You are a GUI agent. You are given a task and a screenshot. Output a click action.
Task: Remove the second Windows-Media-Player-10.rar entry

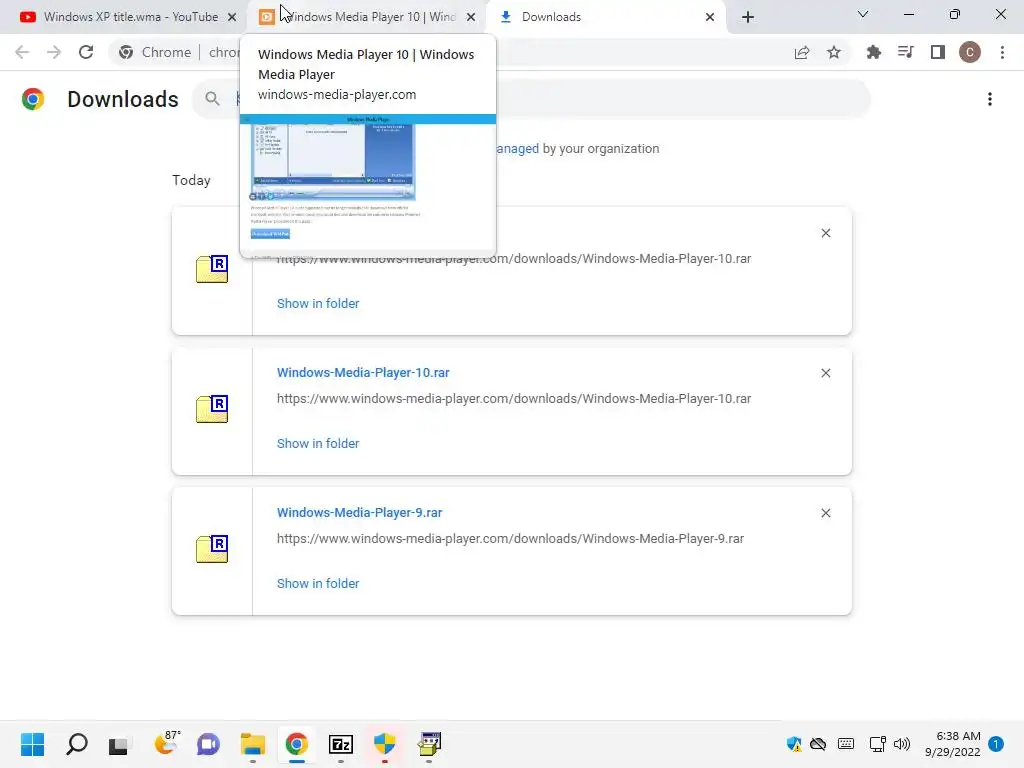point(825,373)
